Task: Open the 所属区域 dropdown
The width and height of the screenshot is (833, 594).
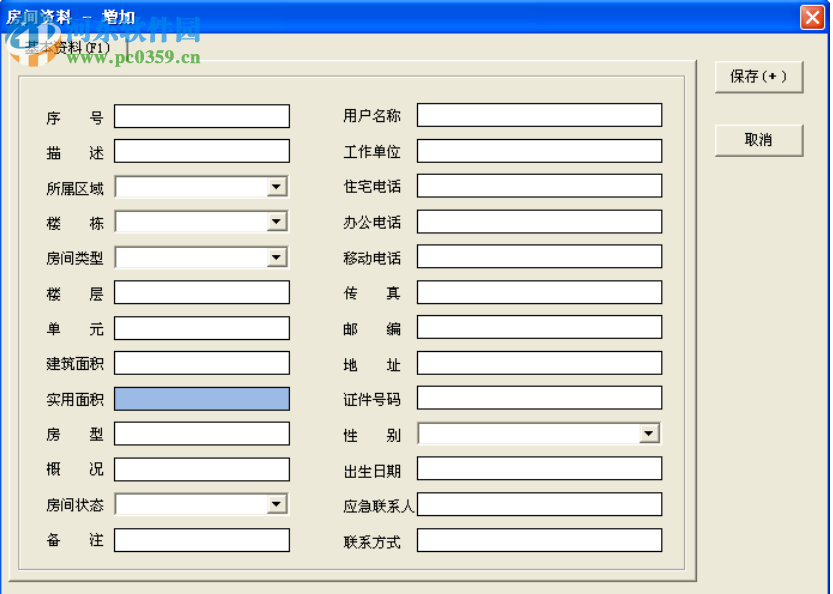Action: (x=278, y=186)
